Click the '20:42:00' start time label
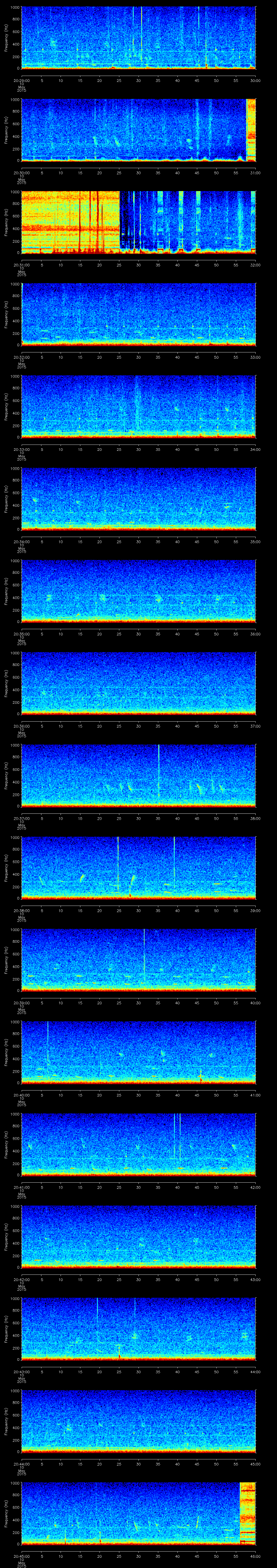The image size is (277, 1568). tap(21, 1279)
